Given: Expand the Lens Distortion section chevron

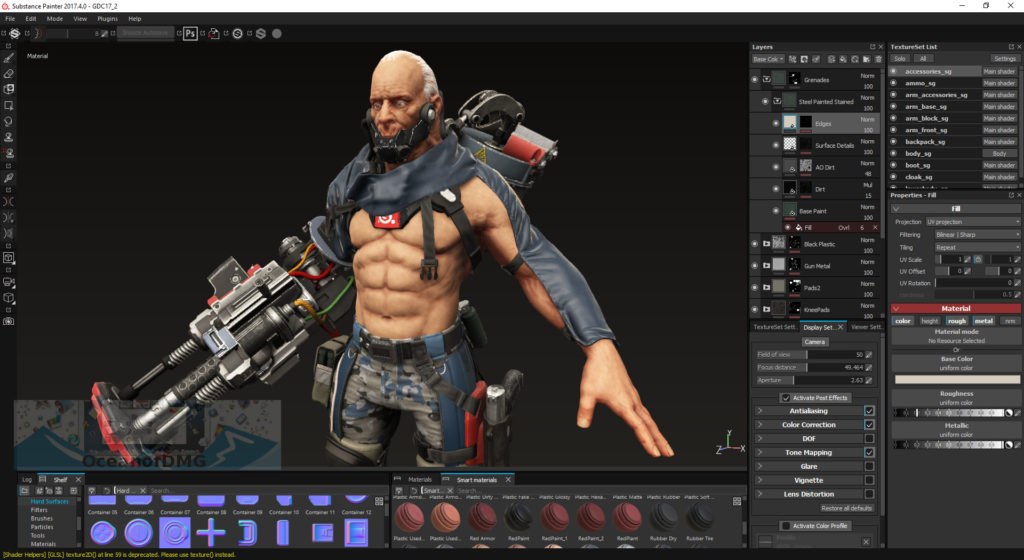Looking at the screenshot, I should pos(760,494).
